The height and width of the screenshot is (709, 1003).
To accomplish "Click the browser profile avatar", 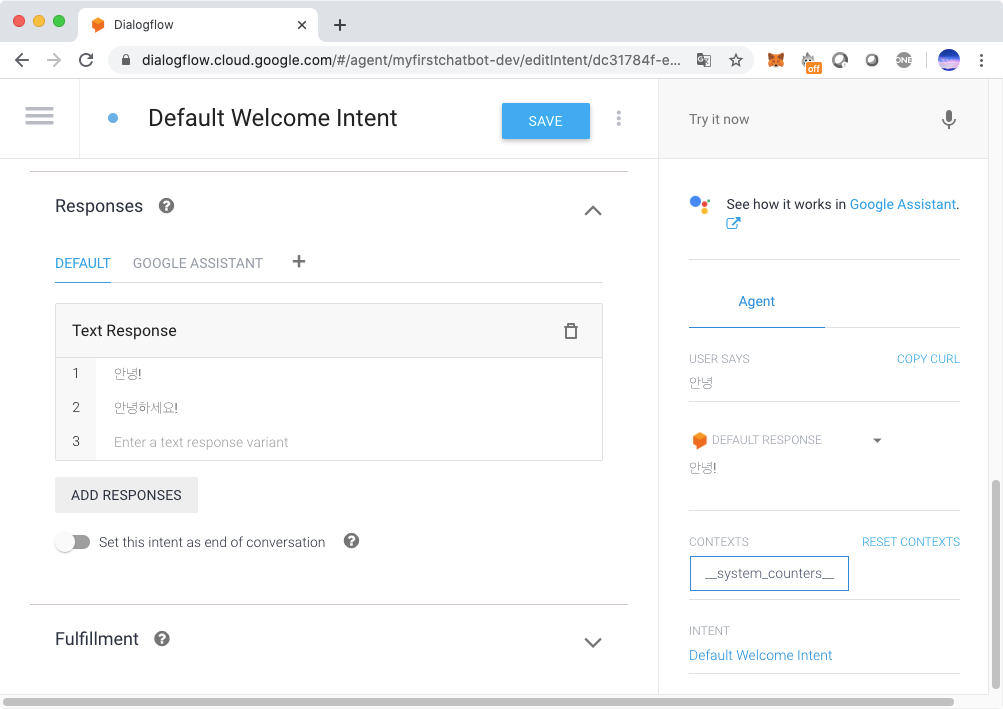I will point(949,60).
